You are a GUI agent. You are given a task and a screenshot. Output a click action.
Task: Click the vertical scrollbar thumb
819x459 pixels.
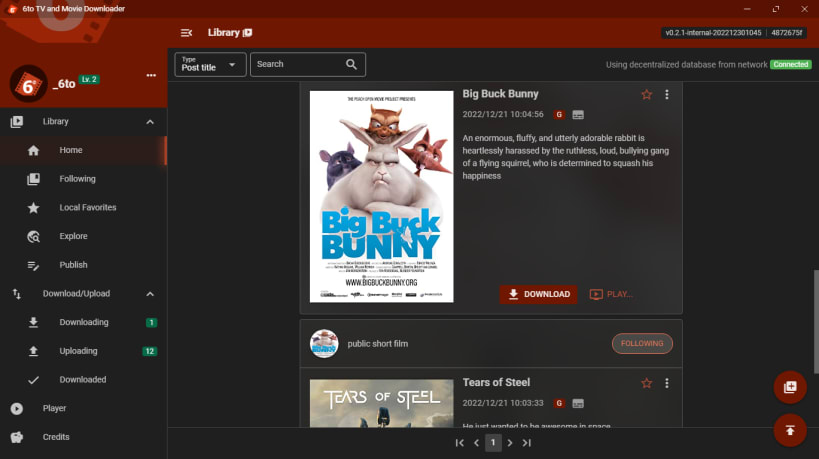[x=816, y=322]
